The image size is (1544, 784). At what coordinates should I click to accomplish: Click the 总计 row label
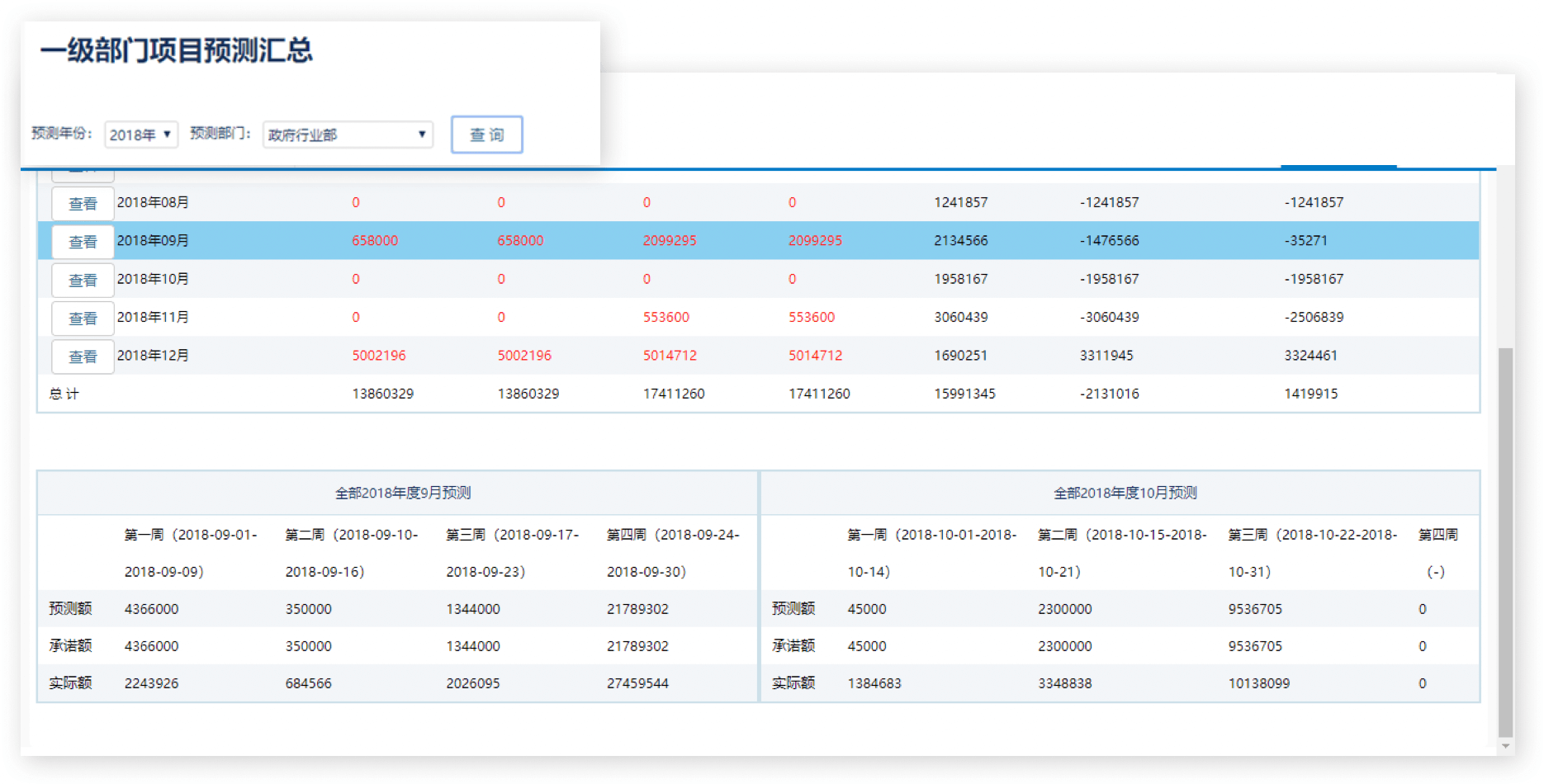pos(64,394)
